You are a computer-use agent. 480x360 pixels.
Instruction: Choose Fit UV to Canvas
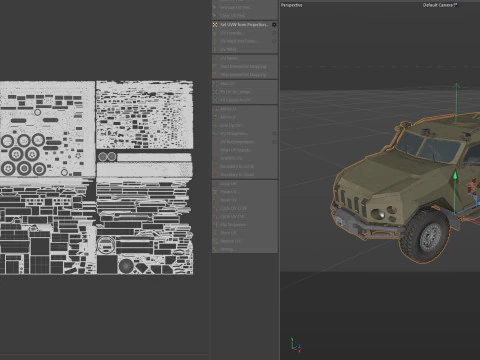(x=245, y=92)
